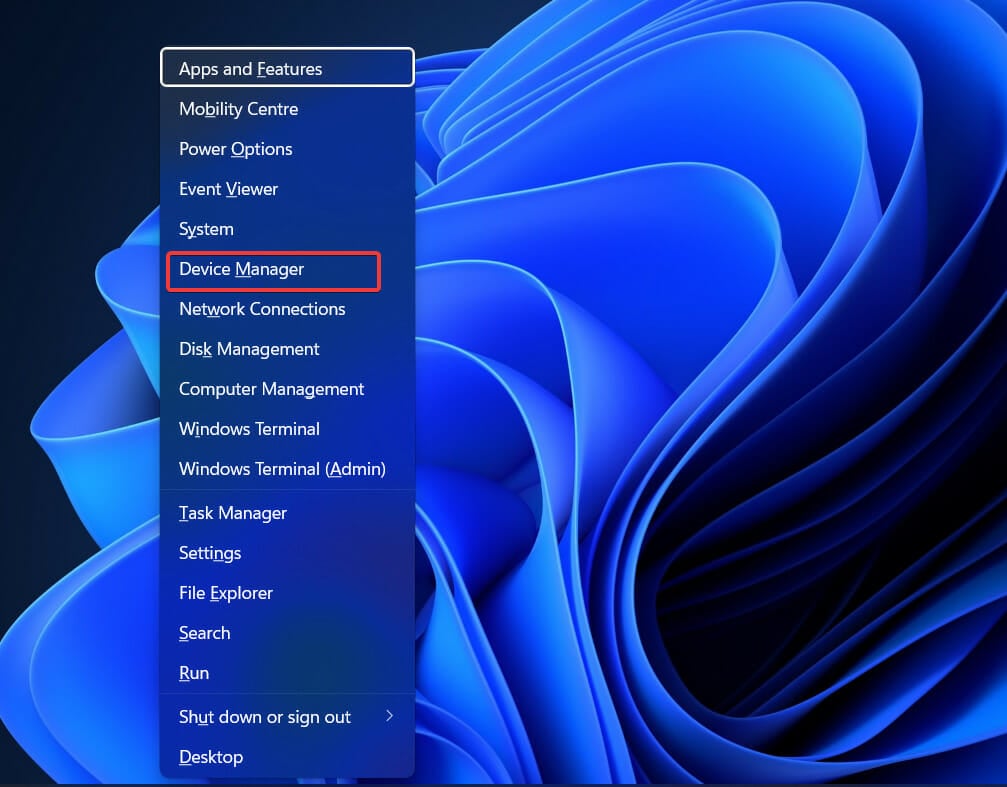Open the Run dialog
The height and width of the screenshot is (787, 1007).
click(194, 673)
